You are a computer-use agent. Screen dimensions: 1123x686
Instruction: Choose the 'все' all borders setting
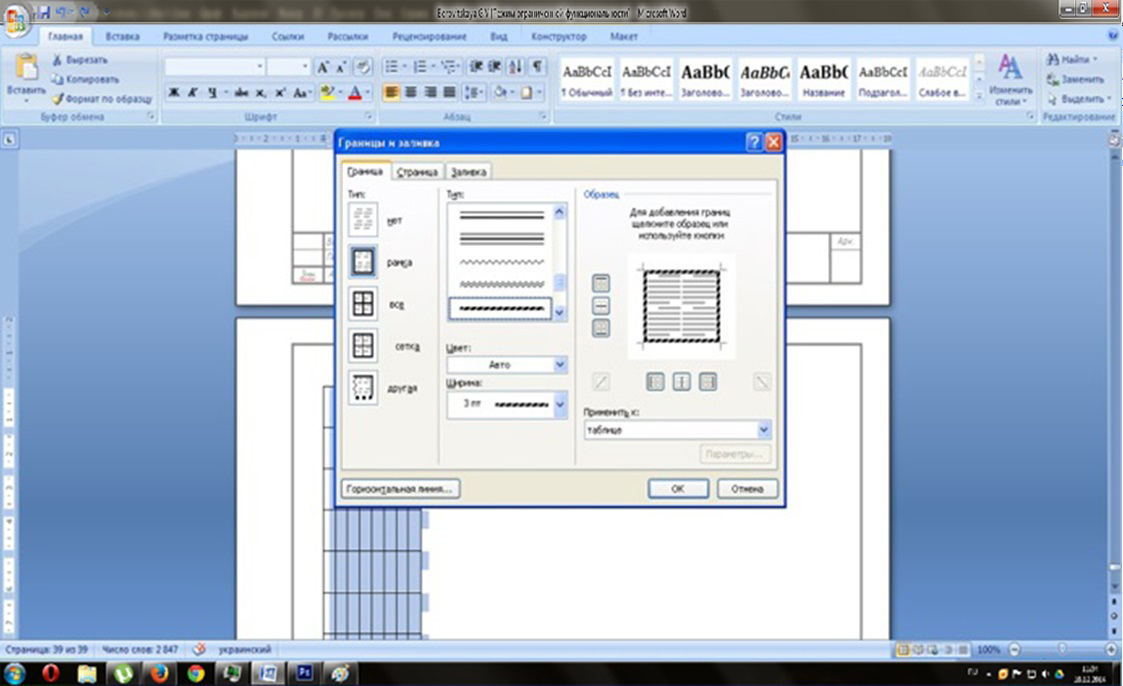tap(362, 304)
